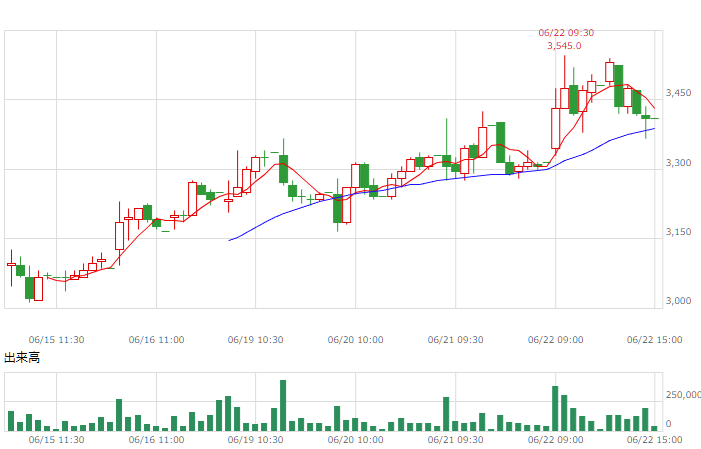Image resolution: width=701 pixels, height=449 pixels.
Task: Click the 06/22 15:00 price chart date label
Action: 655,340
